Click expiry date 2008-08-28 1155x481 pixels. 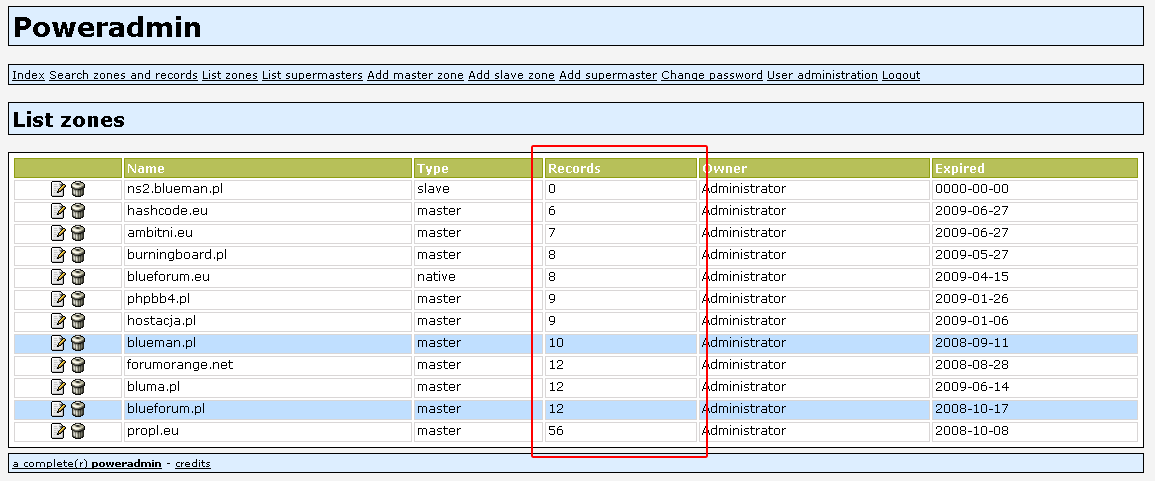coord(972,365)
